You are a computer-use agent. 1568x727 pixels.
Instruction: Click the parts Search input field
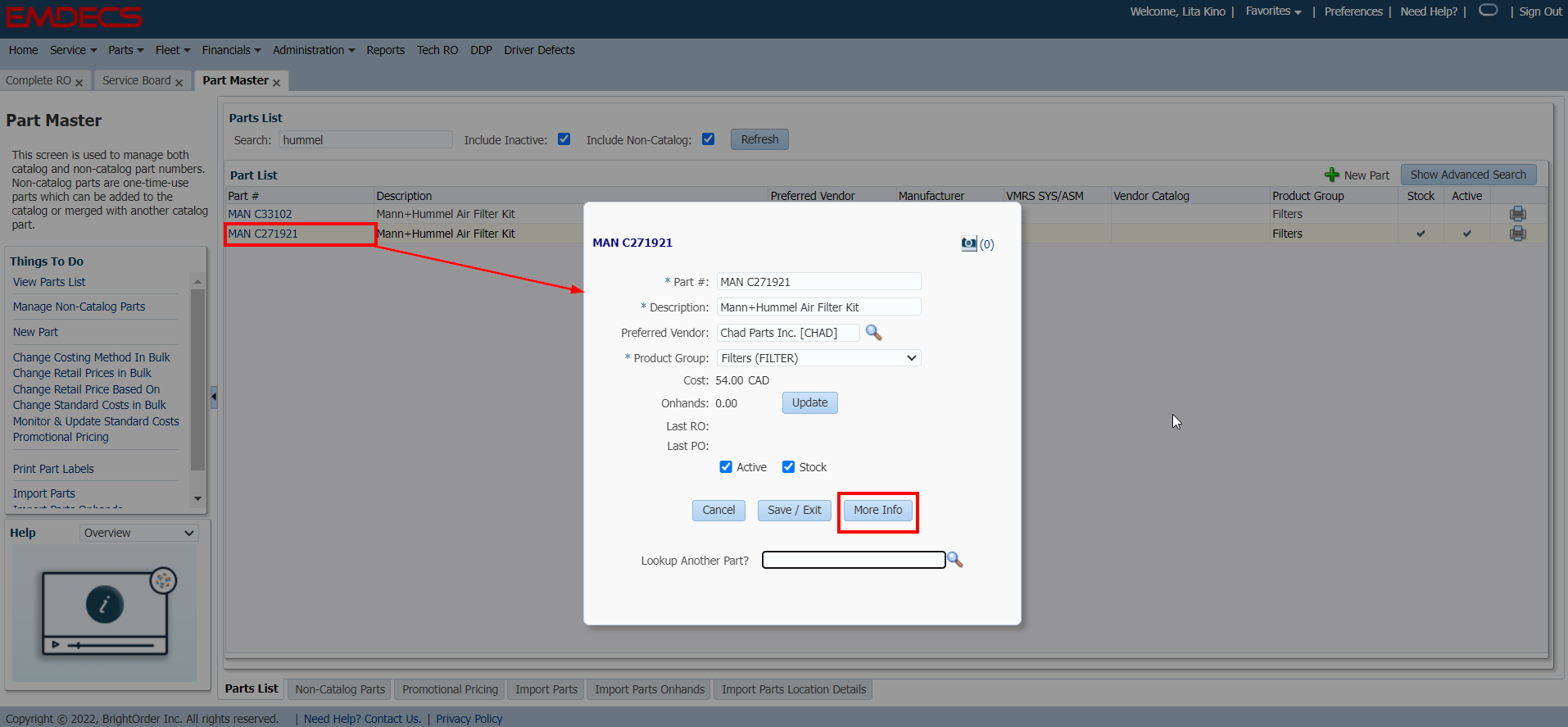click(x=365, y=139)
